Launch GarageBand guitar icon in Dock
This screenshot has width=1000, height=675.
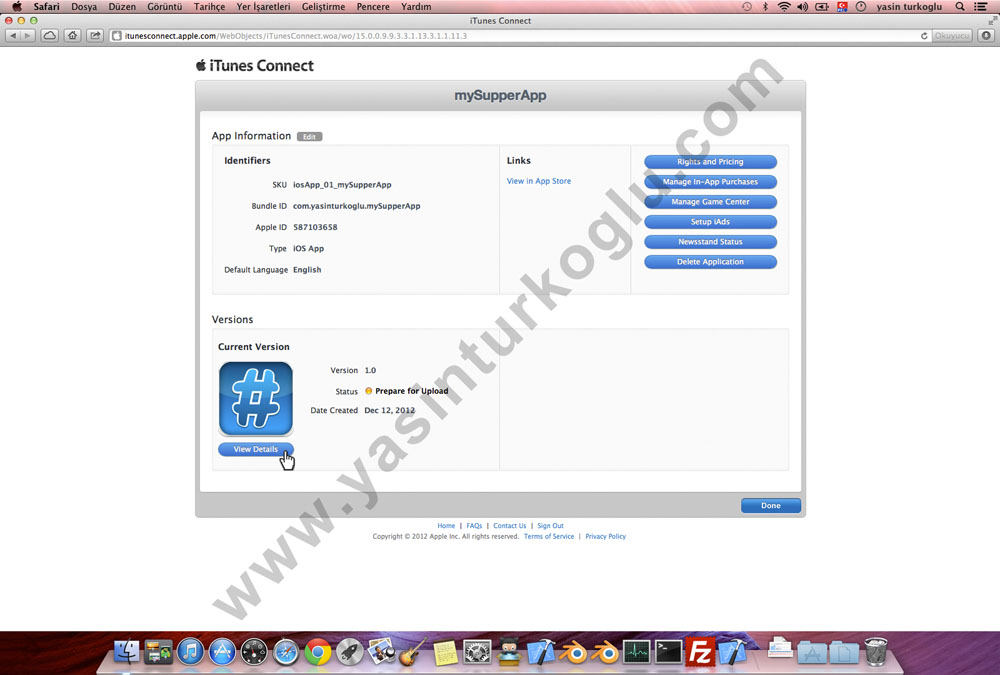tap(413, 652)
